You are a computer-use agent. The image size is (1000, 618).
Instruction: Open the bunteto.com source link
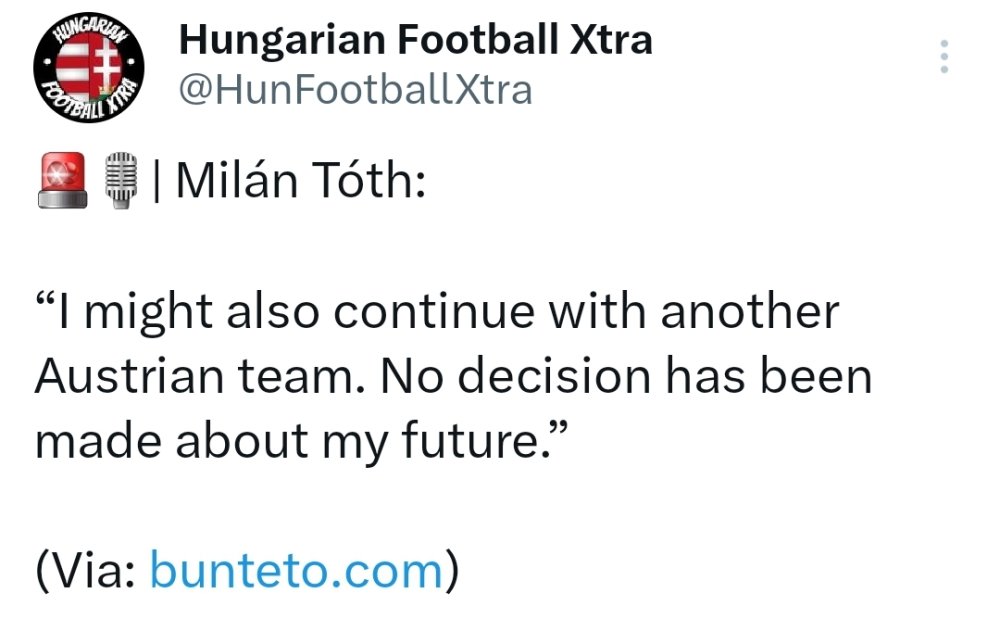296,571
